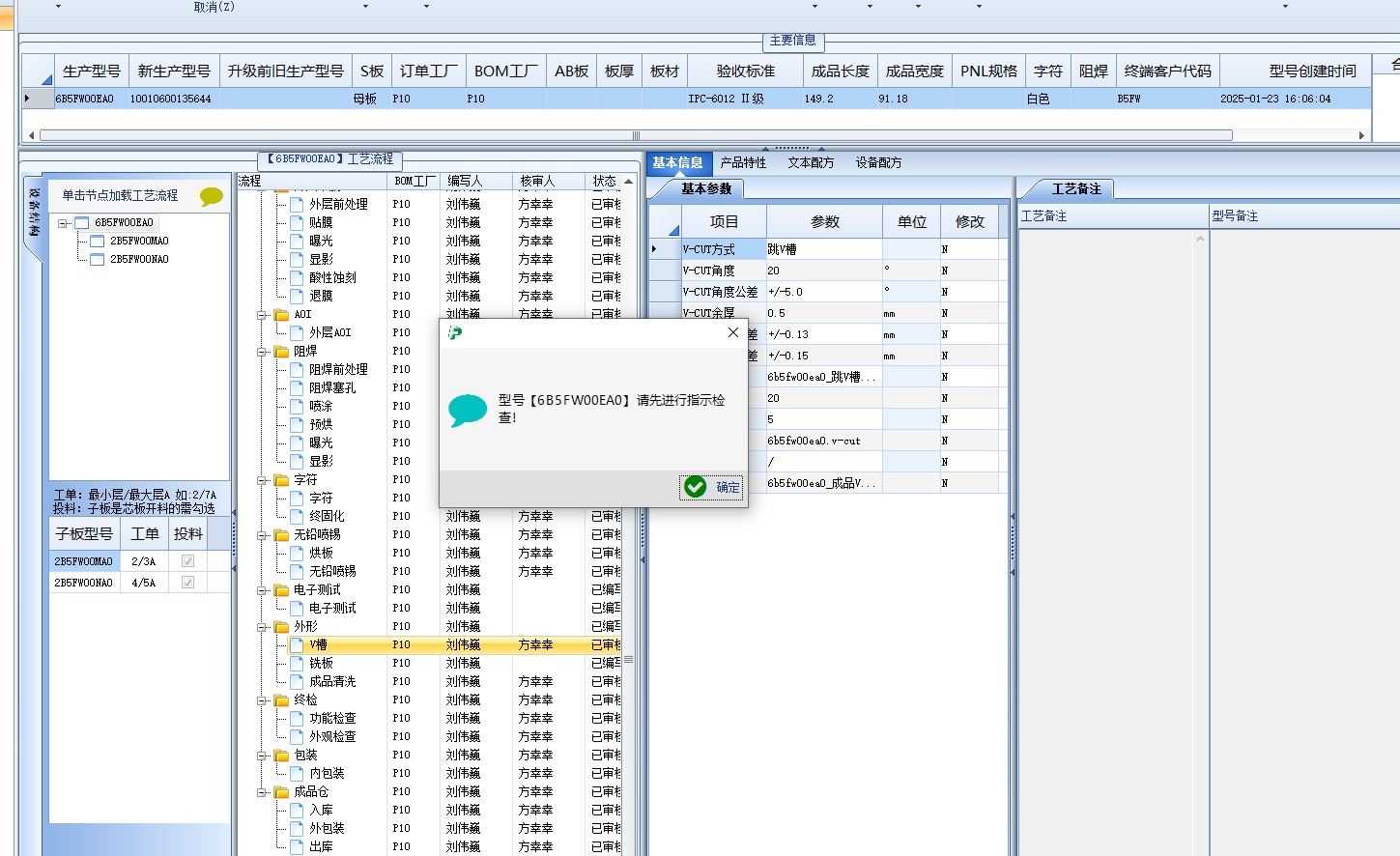
Task: Click the folder icon of the 无铅喷锡 group
Action: [x=281, y=535]
